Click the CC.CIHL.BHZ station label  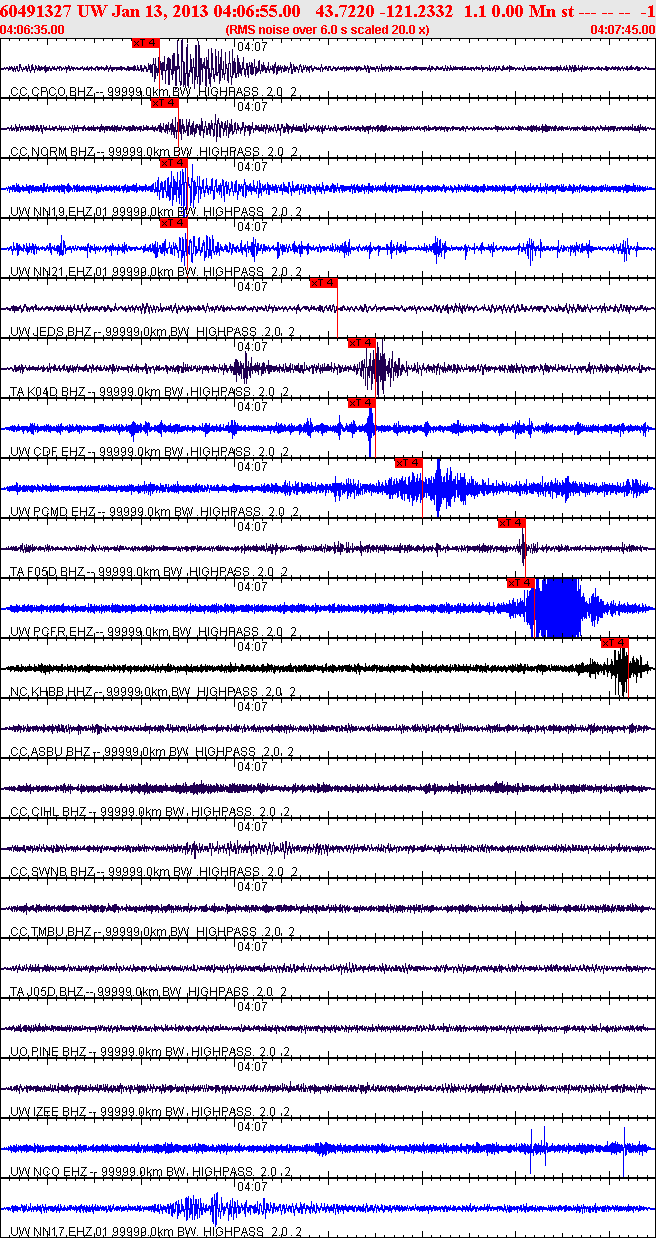pos(49,811)
